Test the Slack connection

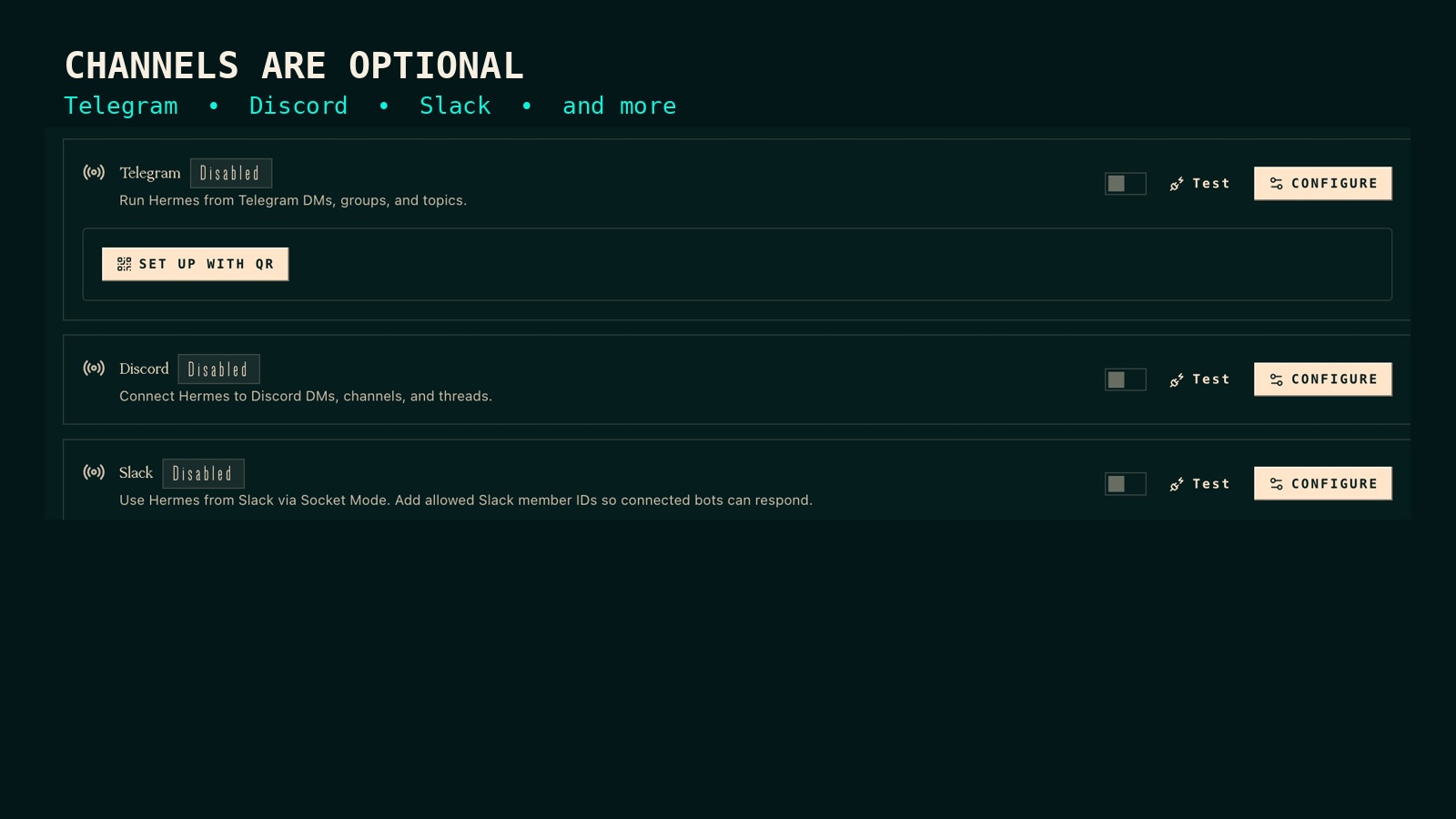pos(1199,484)
